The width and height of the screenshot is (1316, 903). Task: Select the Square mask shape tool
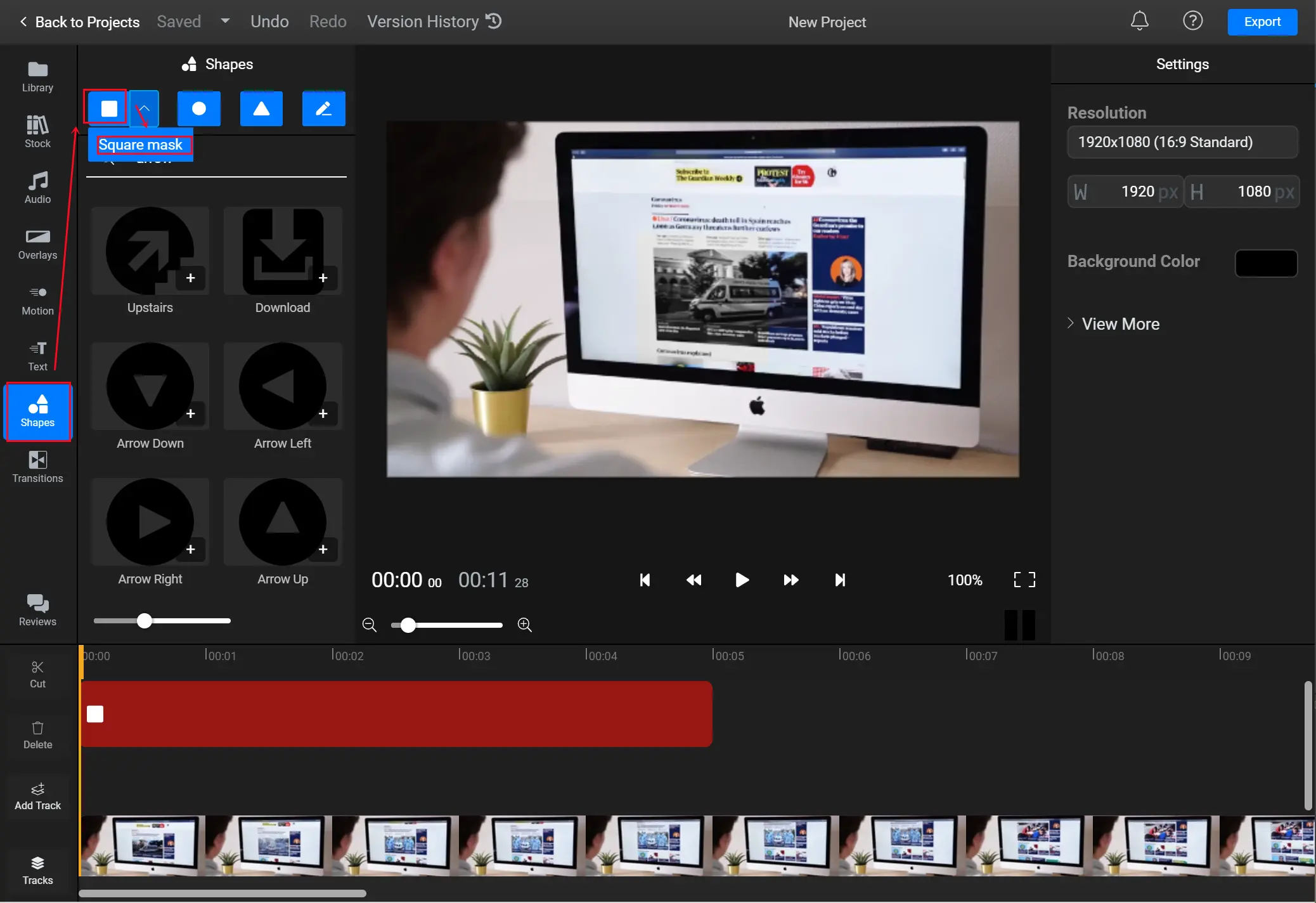point(108,107)
